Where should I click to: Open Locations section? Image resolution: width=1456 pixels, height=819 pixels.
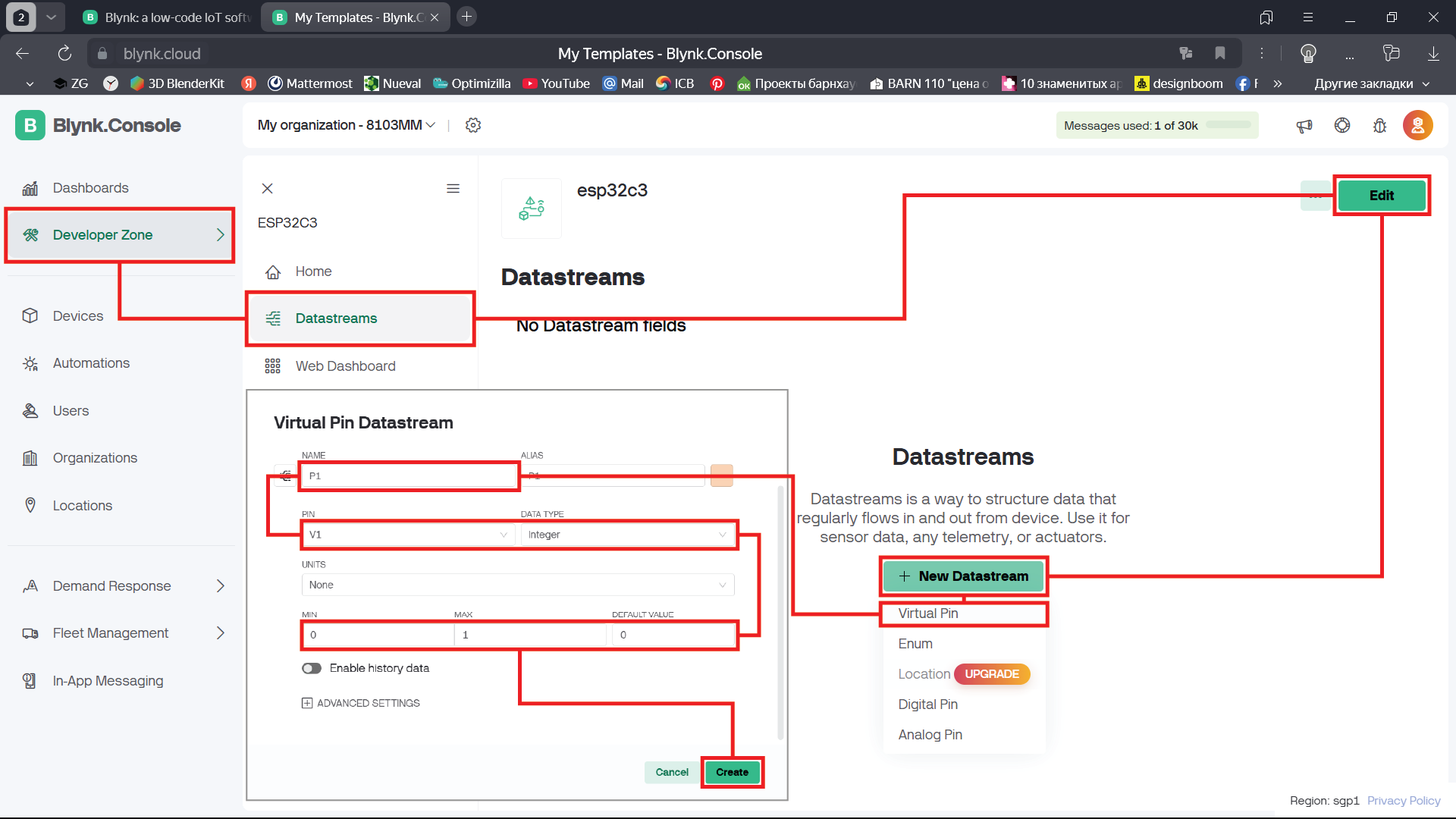[82, 506]
